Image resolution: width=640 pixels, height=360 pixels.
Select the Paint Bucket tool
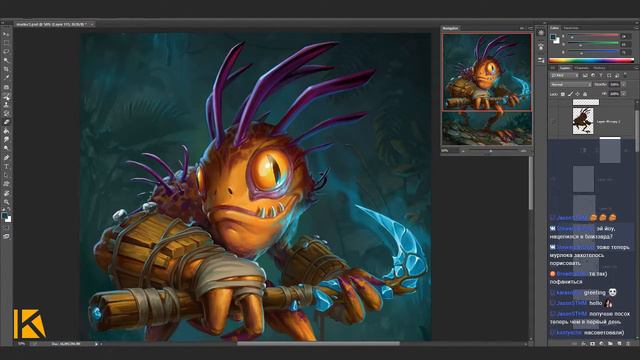click(6, 131)
